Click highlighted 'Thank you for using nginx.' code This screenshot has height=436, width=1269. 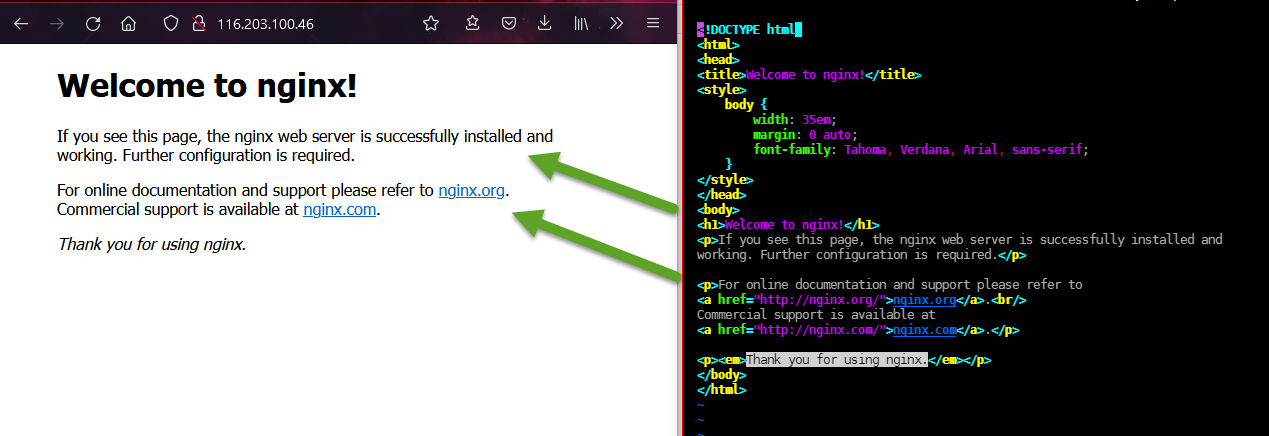point(837,360)
